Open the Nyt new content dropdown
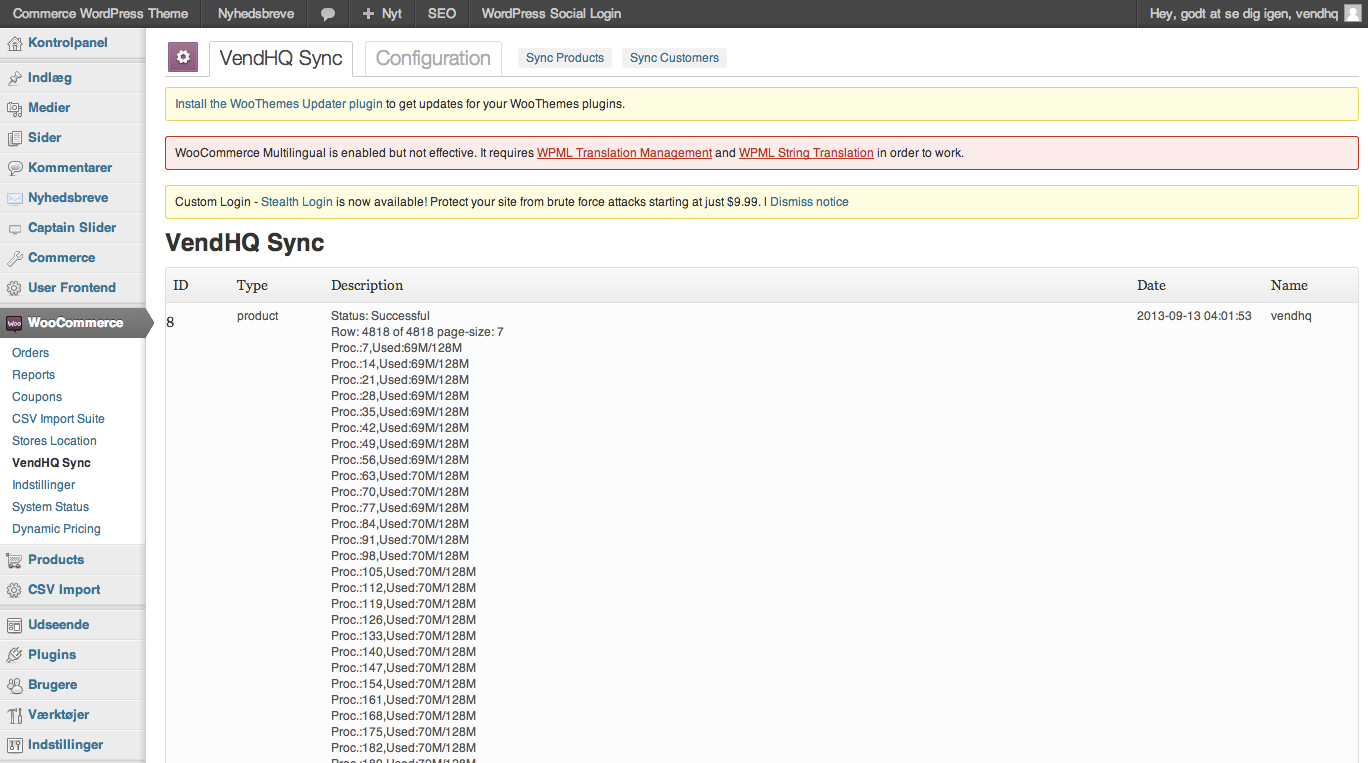This screenshot has width=1368, height=763. (x=382, y=14)
